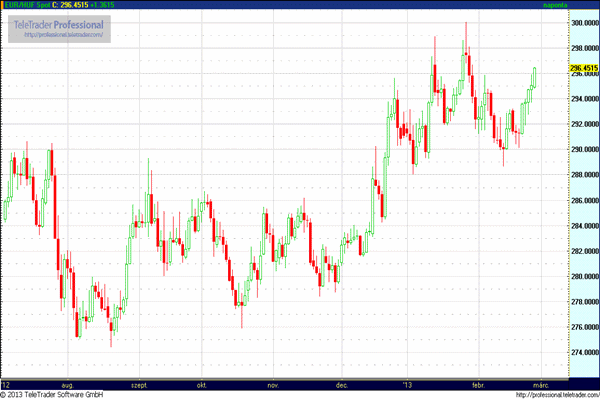Click the 274.0000 price axis label
The image size is (600, 400).
pos(582,353)
